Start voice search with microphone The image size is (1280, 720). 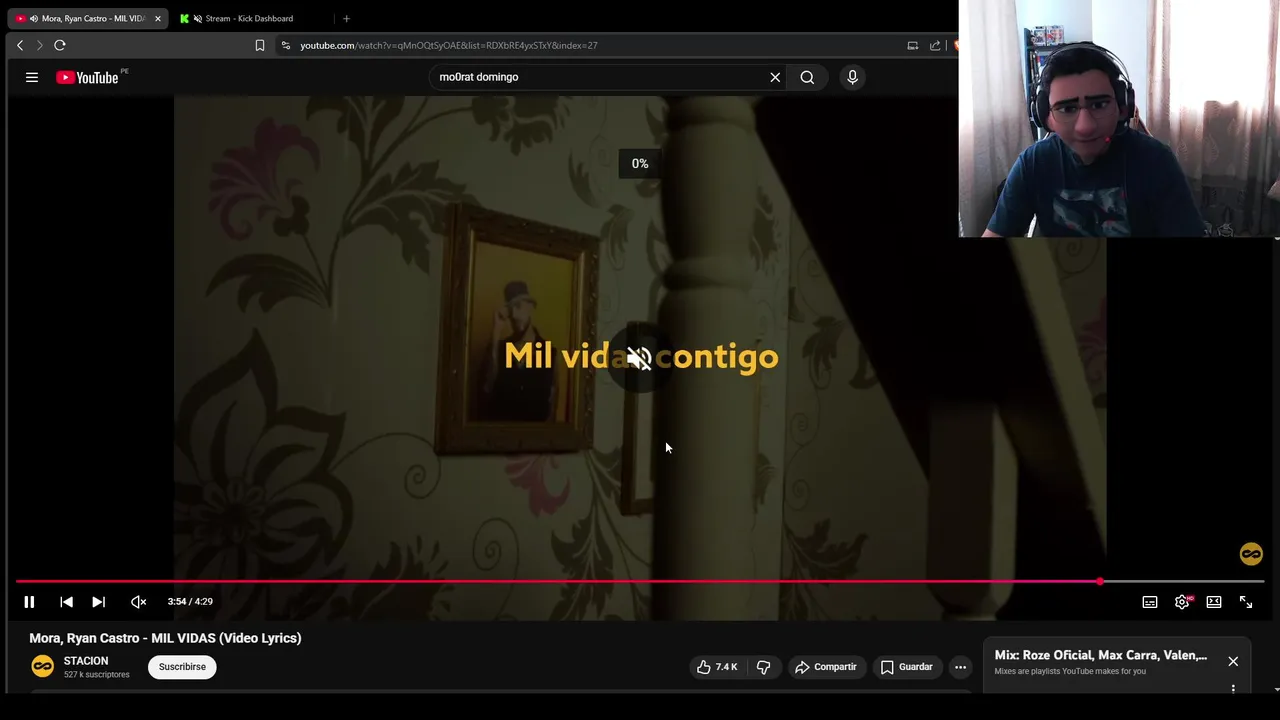[852, 77]
